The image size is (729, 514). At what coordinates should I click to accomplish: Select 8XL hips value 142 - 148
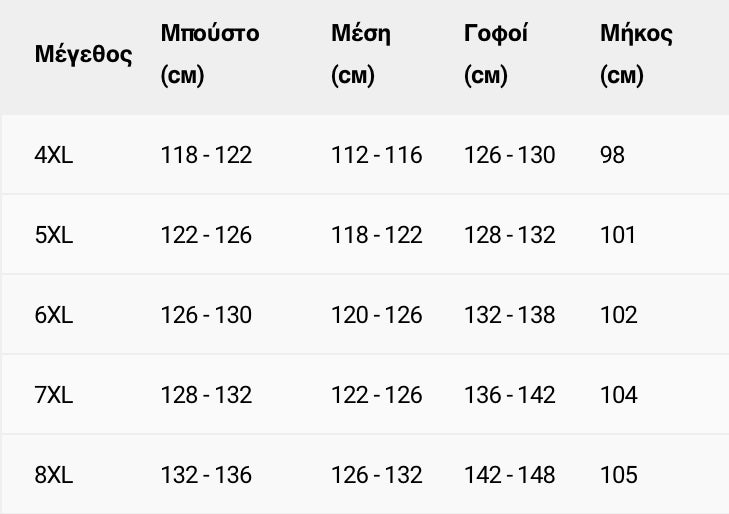510,474
